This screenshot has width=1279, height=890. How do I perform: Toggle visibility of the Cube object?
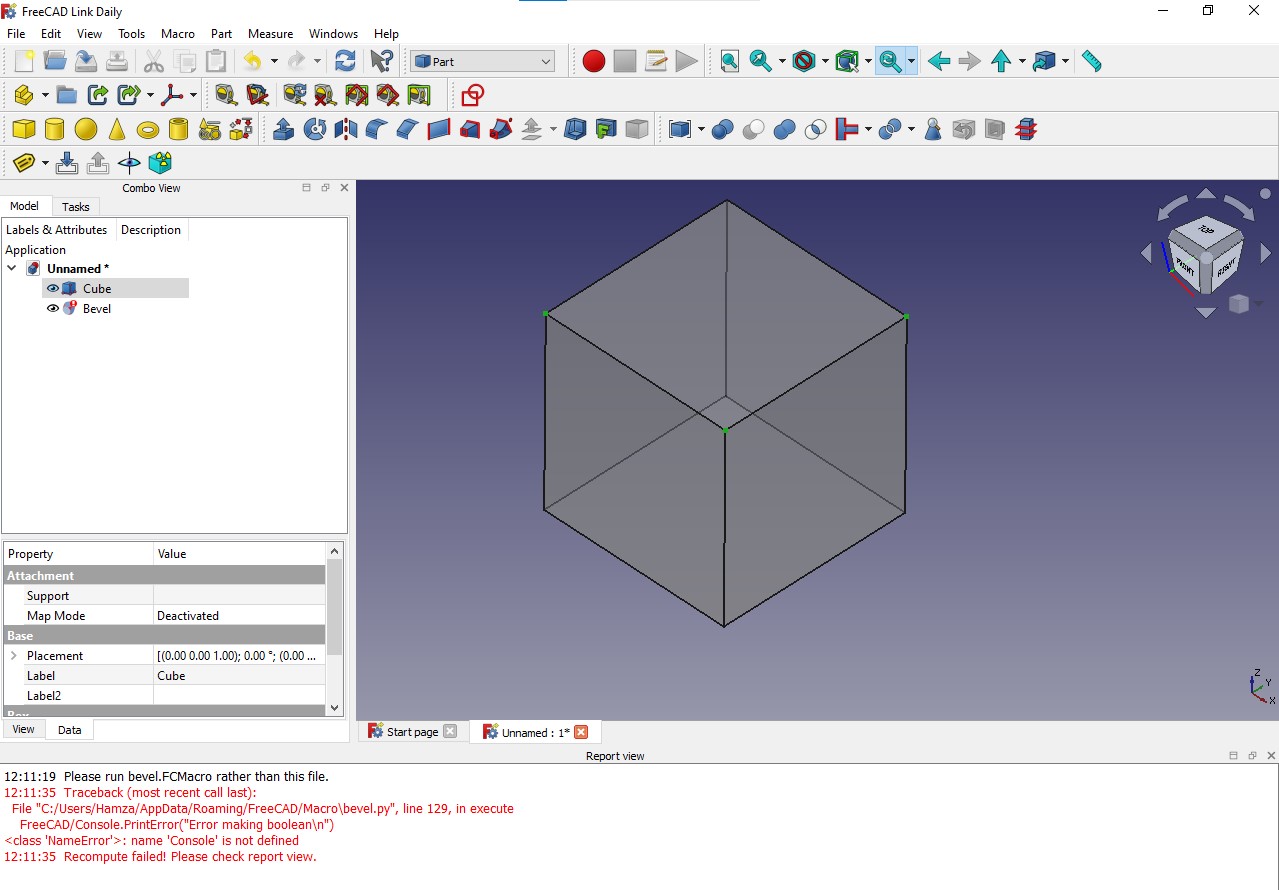tap(52, 288)
